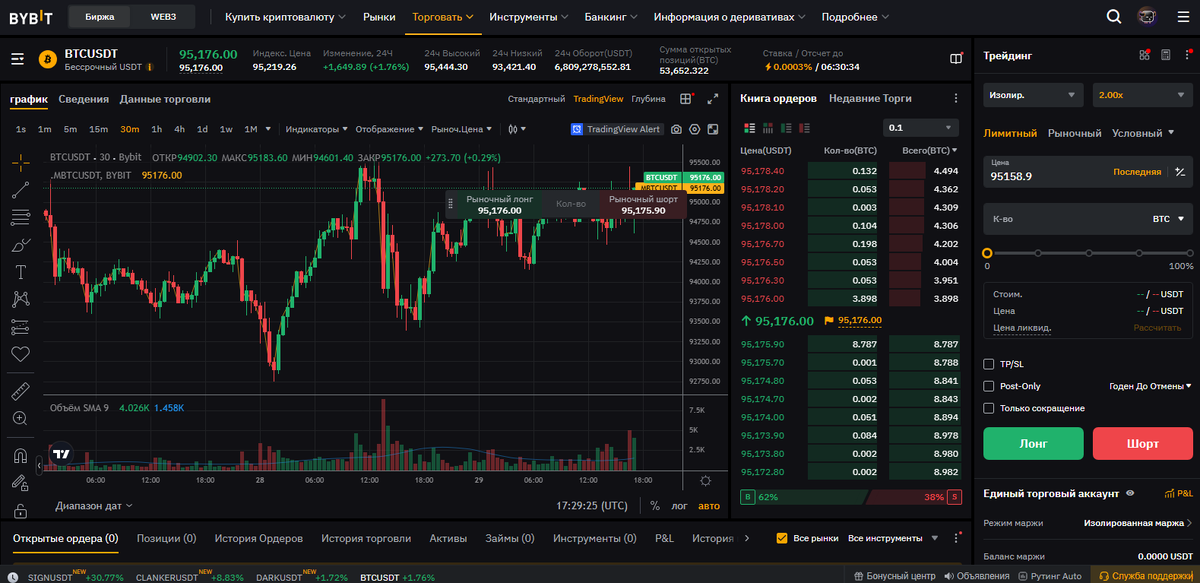
Task: Toggle the % scale on chart
Action: pos(655,506)
